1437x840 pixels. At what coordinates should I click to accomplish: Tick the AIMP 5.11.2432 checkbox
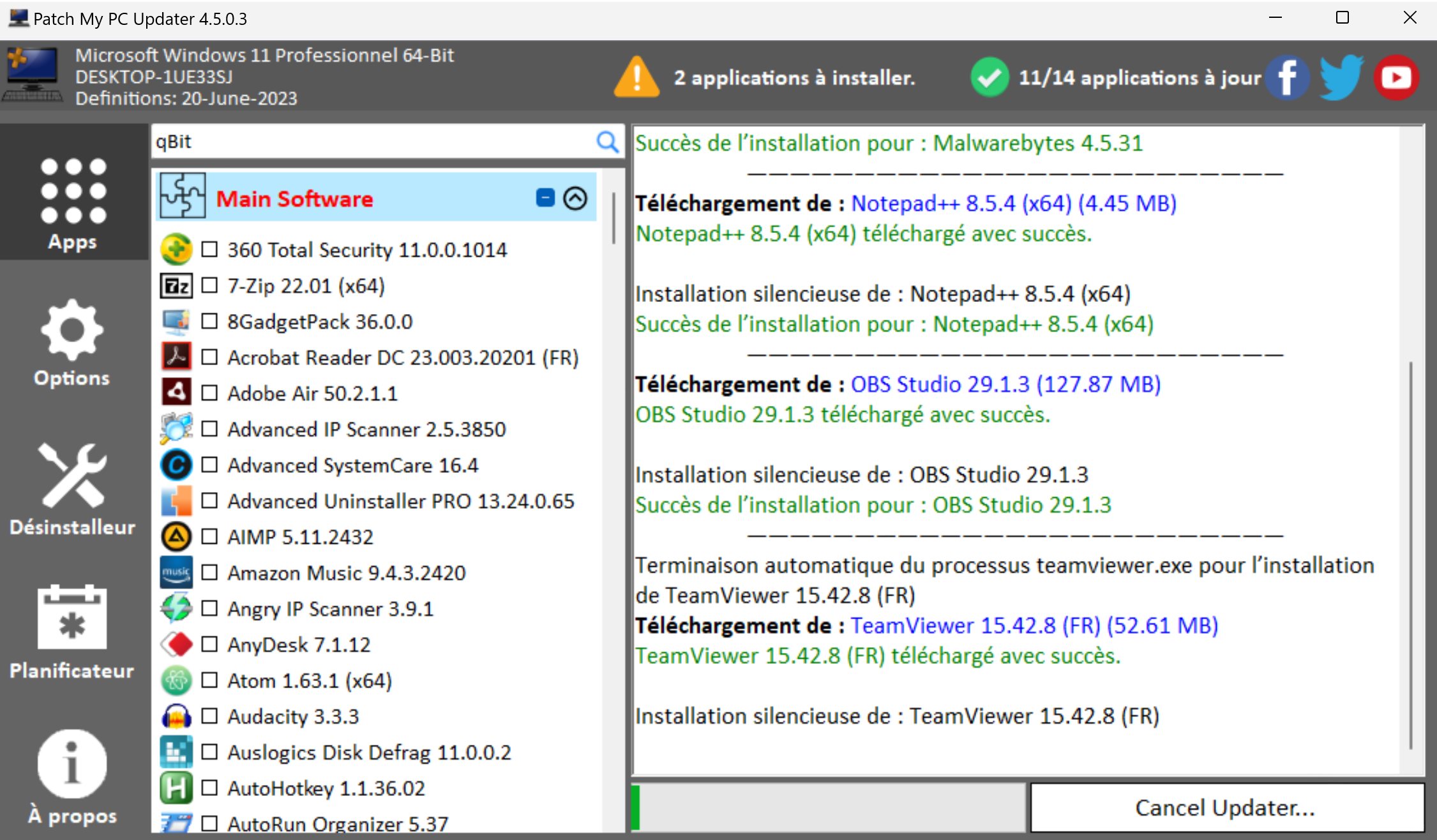tap(209, 536)
